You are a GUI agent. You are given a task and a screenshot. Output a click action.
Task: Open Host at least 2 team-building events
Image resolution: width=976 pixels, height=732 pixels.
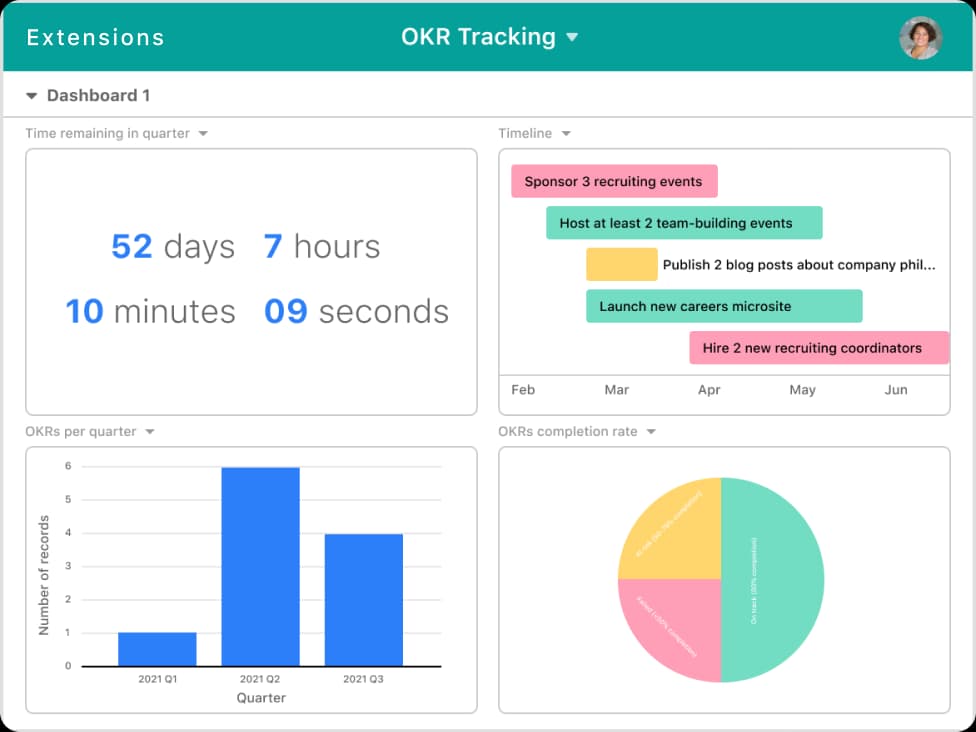pyautogui.click(x=684, y=223)
